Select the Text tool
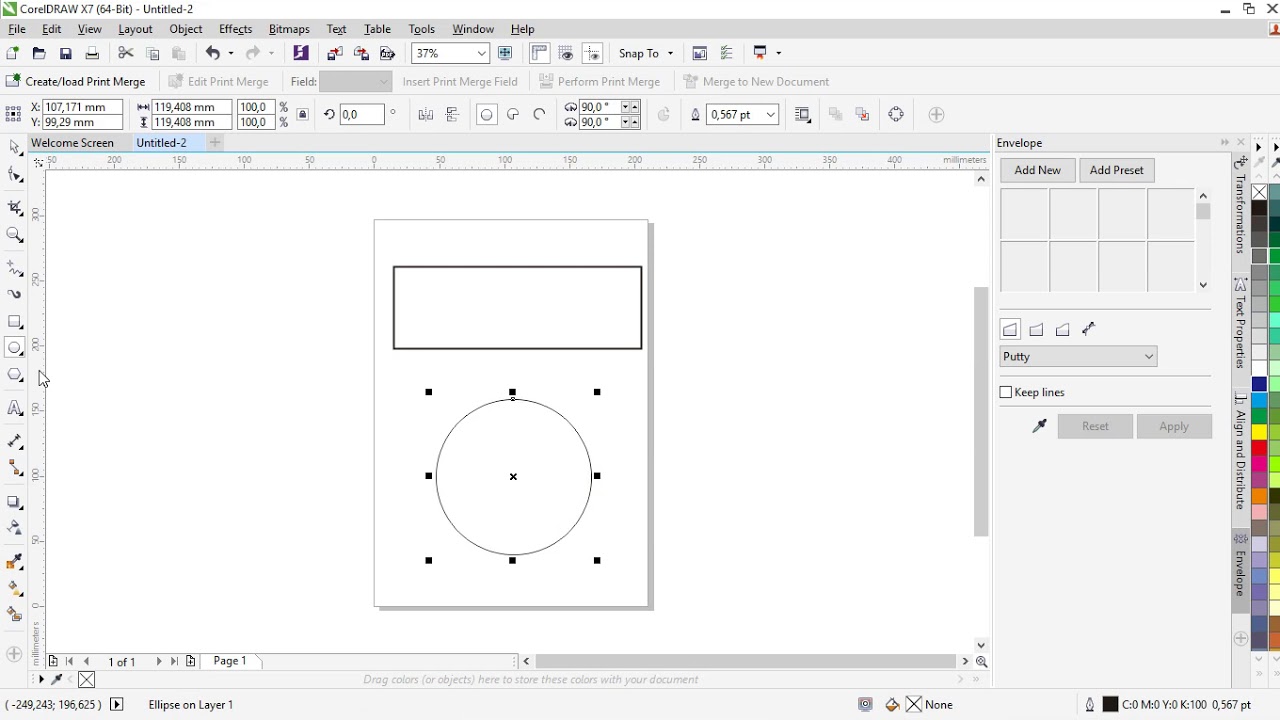This screenshot has height=720, width=1280. click(x=15, y=408)
